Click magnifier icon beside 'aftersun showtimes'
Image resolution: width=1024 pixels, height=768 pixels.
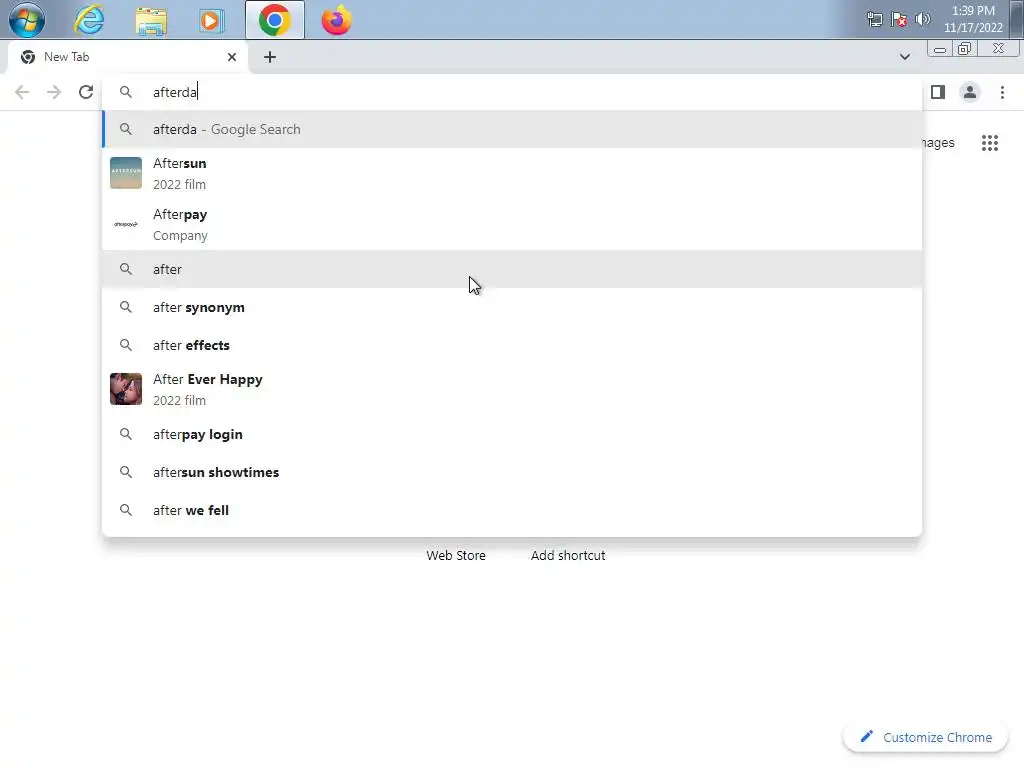tap(126, 472)
